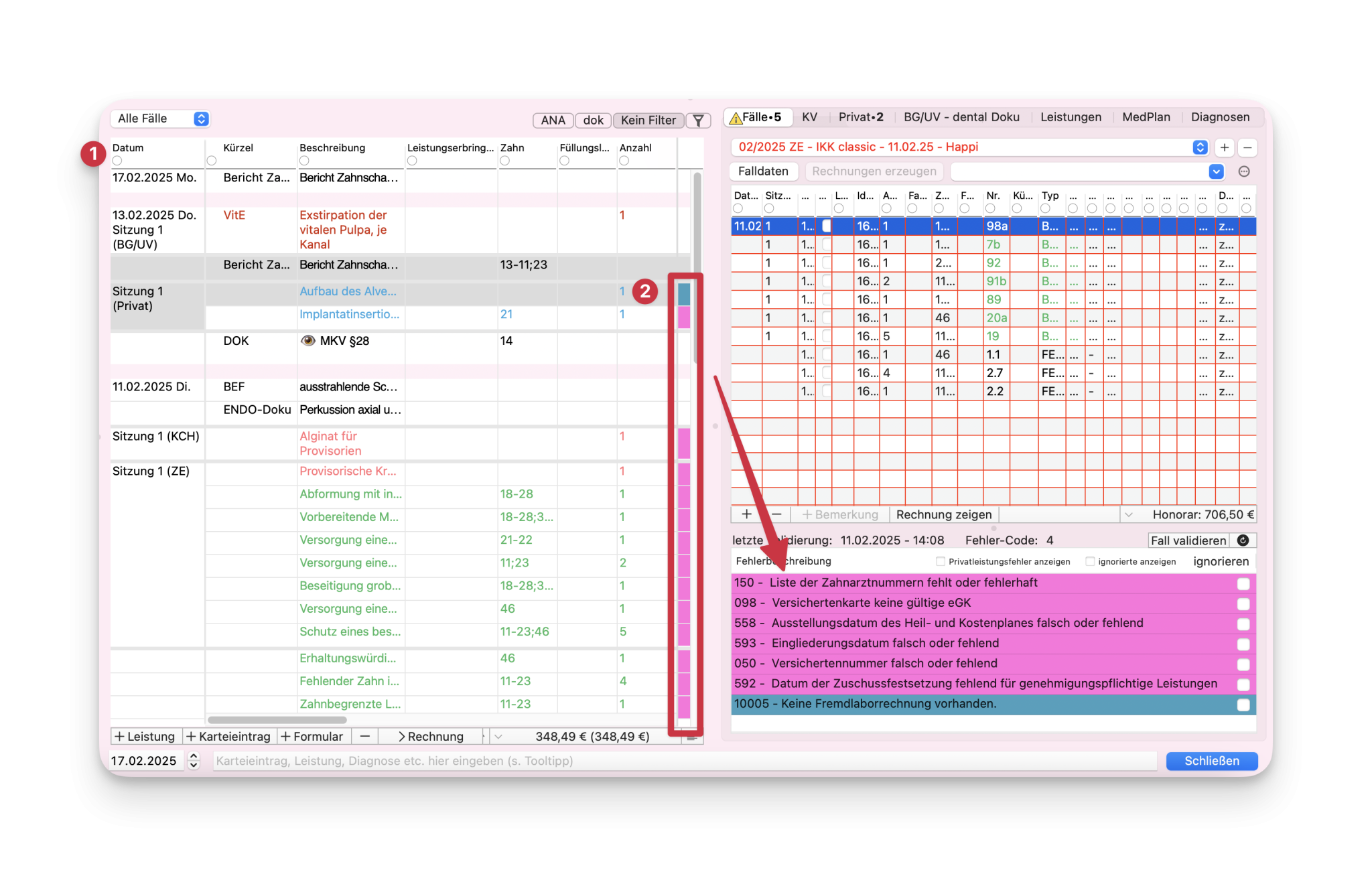Switch to the Leistungen tab
Viewport: 1372px width, 876px height.
click(1071, 117)
